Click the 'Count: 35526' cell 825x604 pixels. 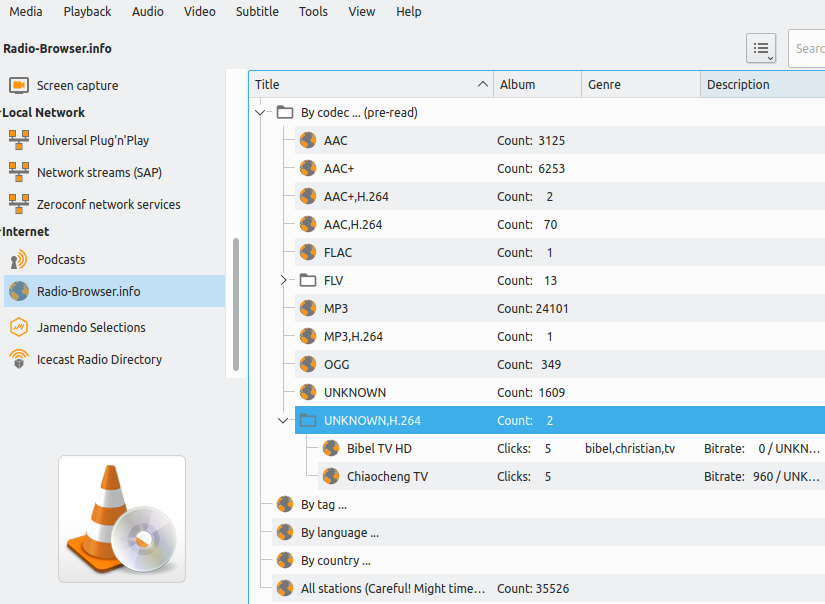click(x=532, y=588)
